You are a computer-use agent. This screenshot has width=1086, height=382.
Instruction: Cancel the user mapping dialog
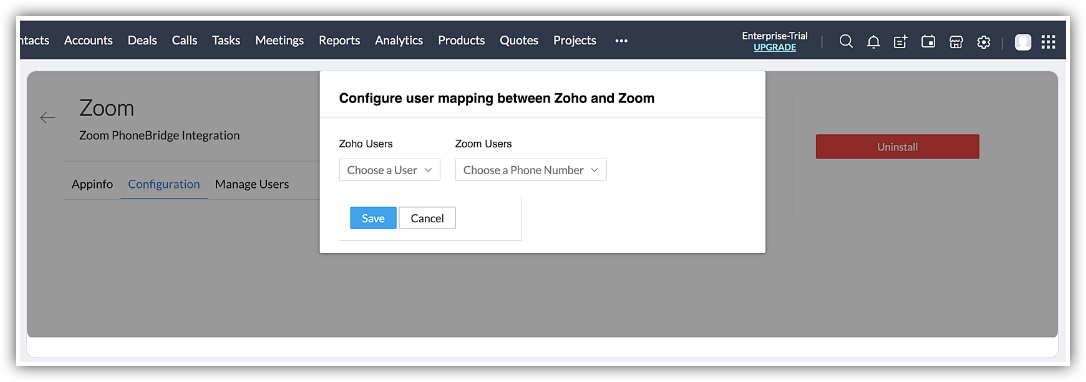click(x=427, y=218)
